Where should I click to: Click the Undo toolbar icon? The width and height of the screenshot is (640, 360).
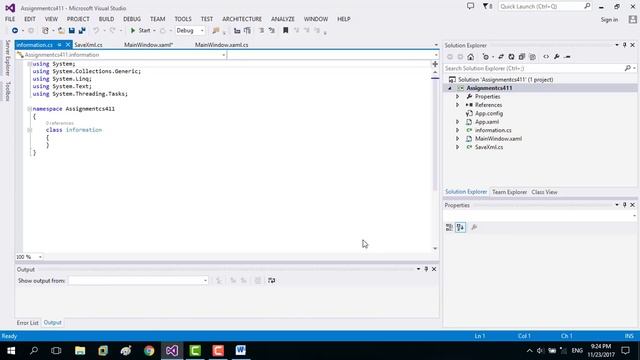click(96, 31)
